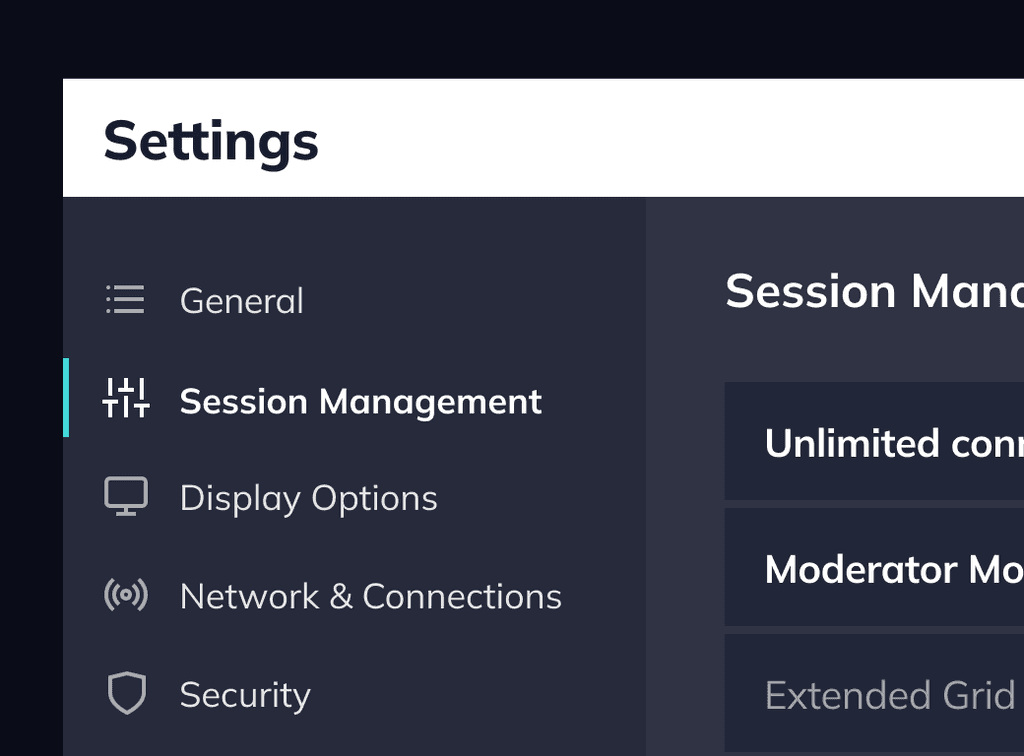
Task: Open the Display Options section
Action: click(308, 496)
